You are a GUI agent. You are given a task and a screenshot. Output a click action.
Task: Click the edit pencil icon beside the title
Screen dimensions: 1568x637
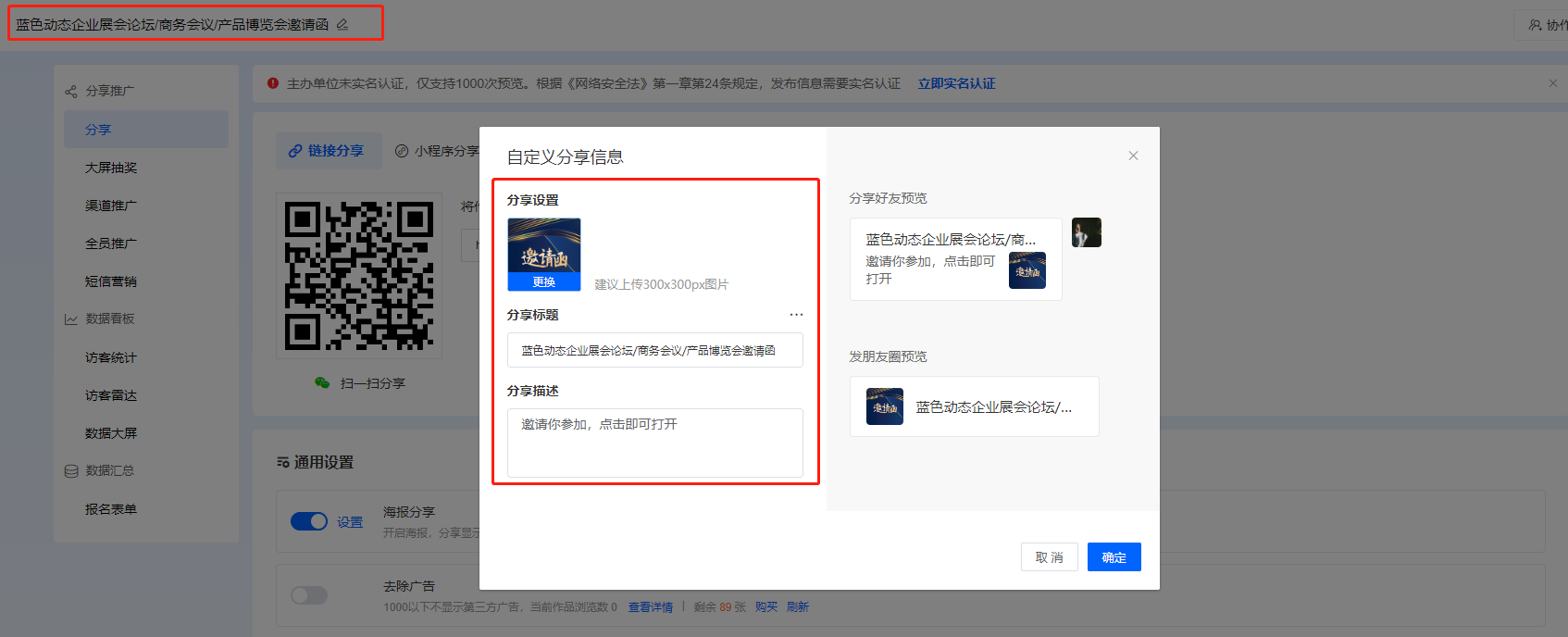(342, 24)
